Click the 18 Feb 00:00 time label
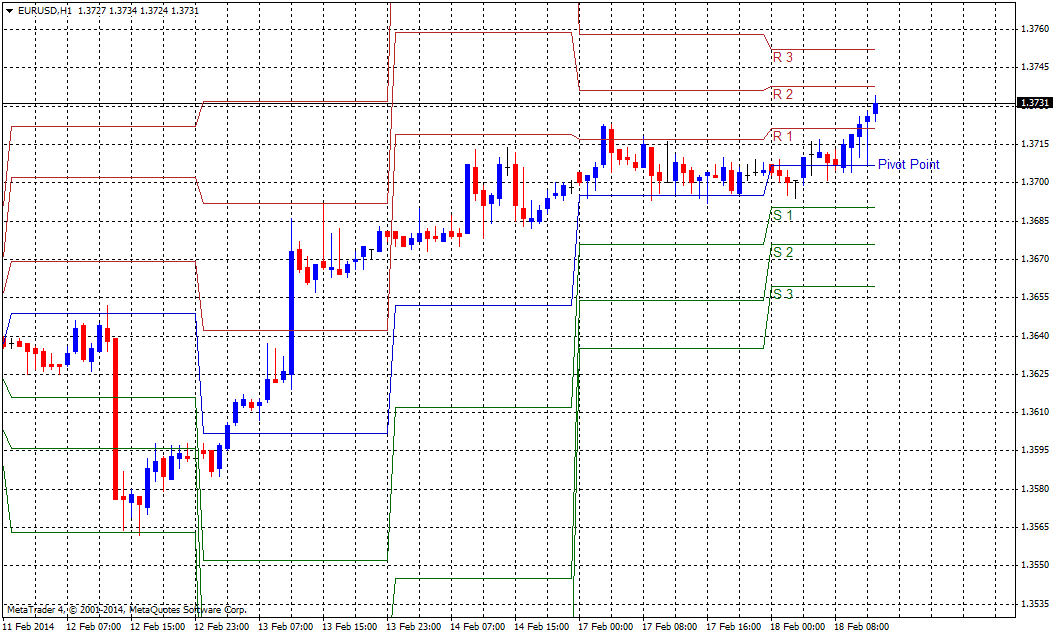This screenshot has width=1055, height=635. click(x=798, y=627)
